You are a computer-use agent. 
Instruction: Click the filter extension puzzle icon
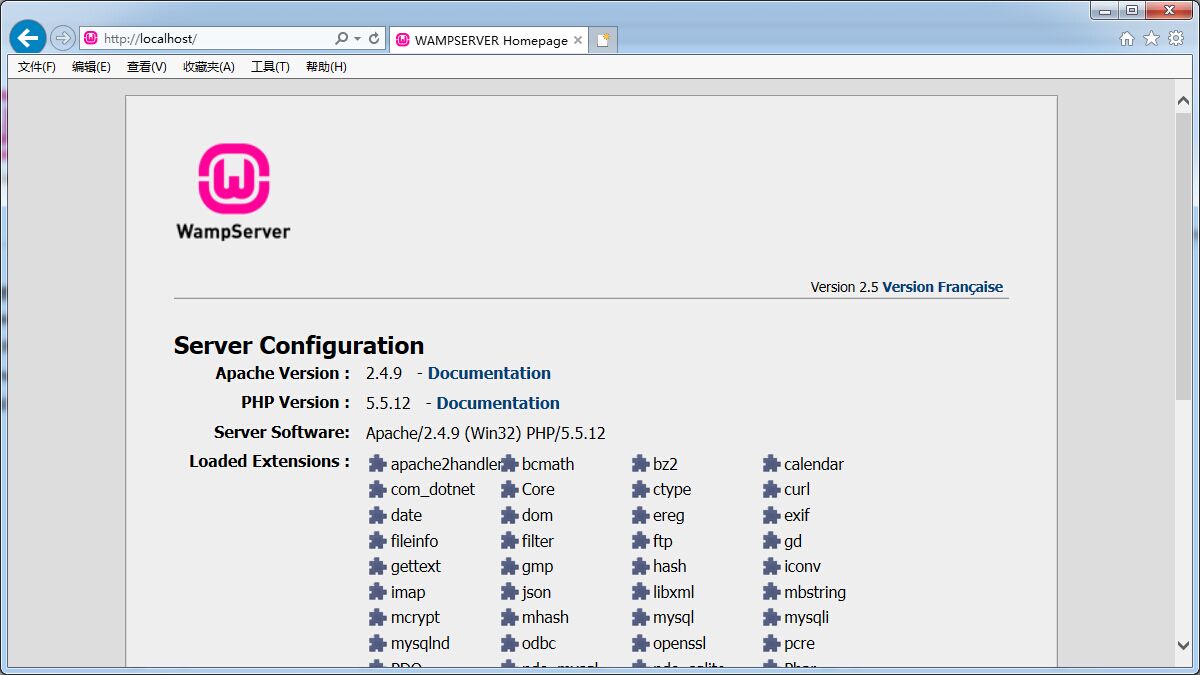(509, 541)
